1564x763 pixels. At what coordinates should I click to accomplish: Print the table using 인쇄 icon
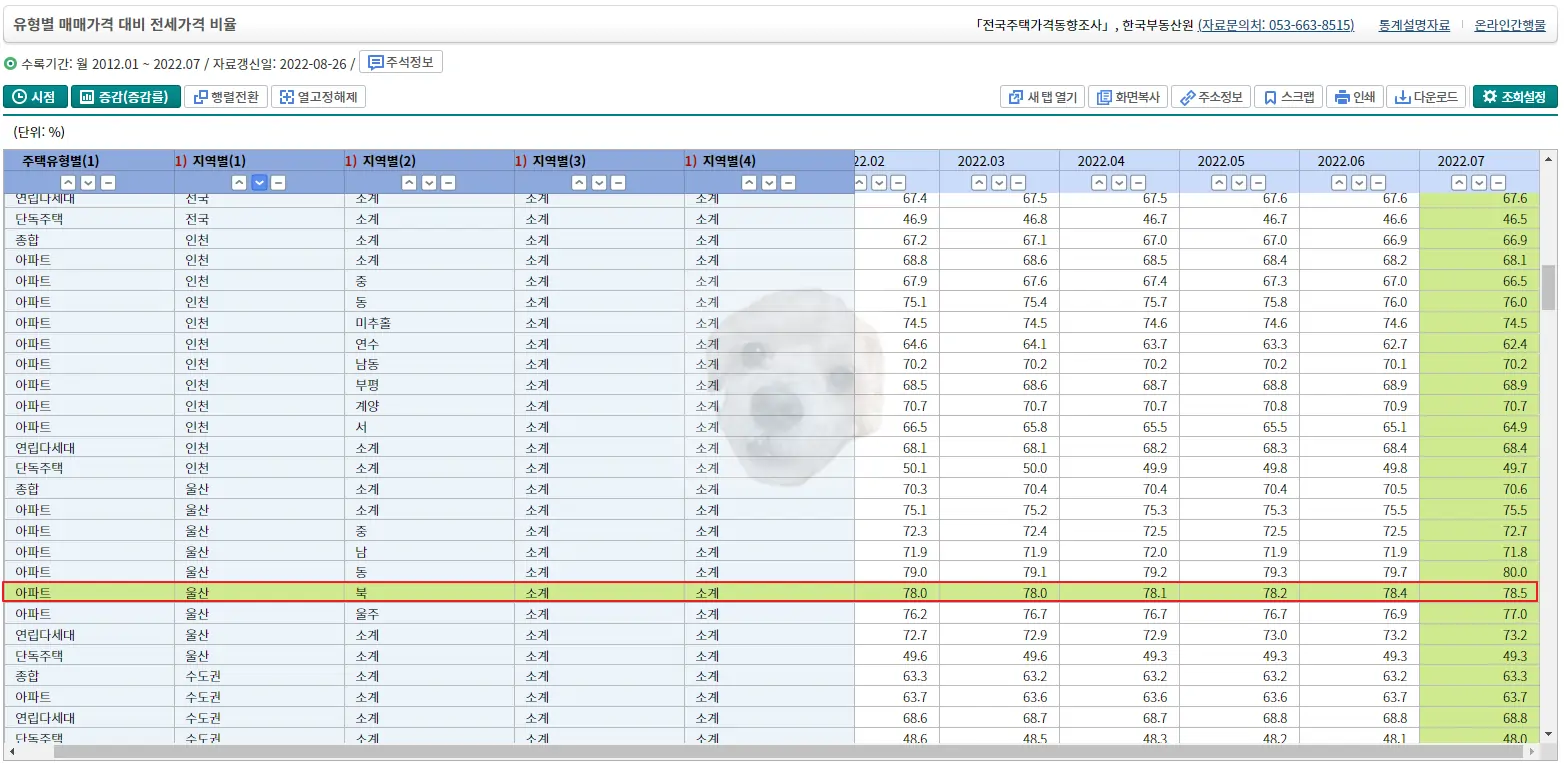click(1354, 97)
